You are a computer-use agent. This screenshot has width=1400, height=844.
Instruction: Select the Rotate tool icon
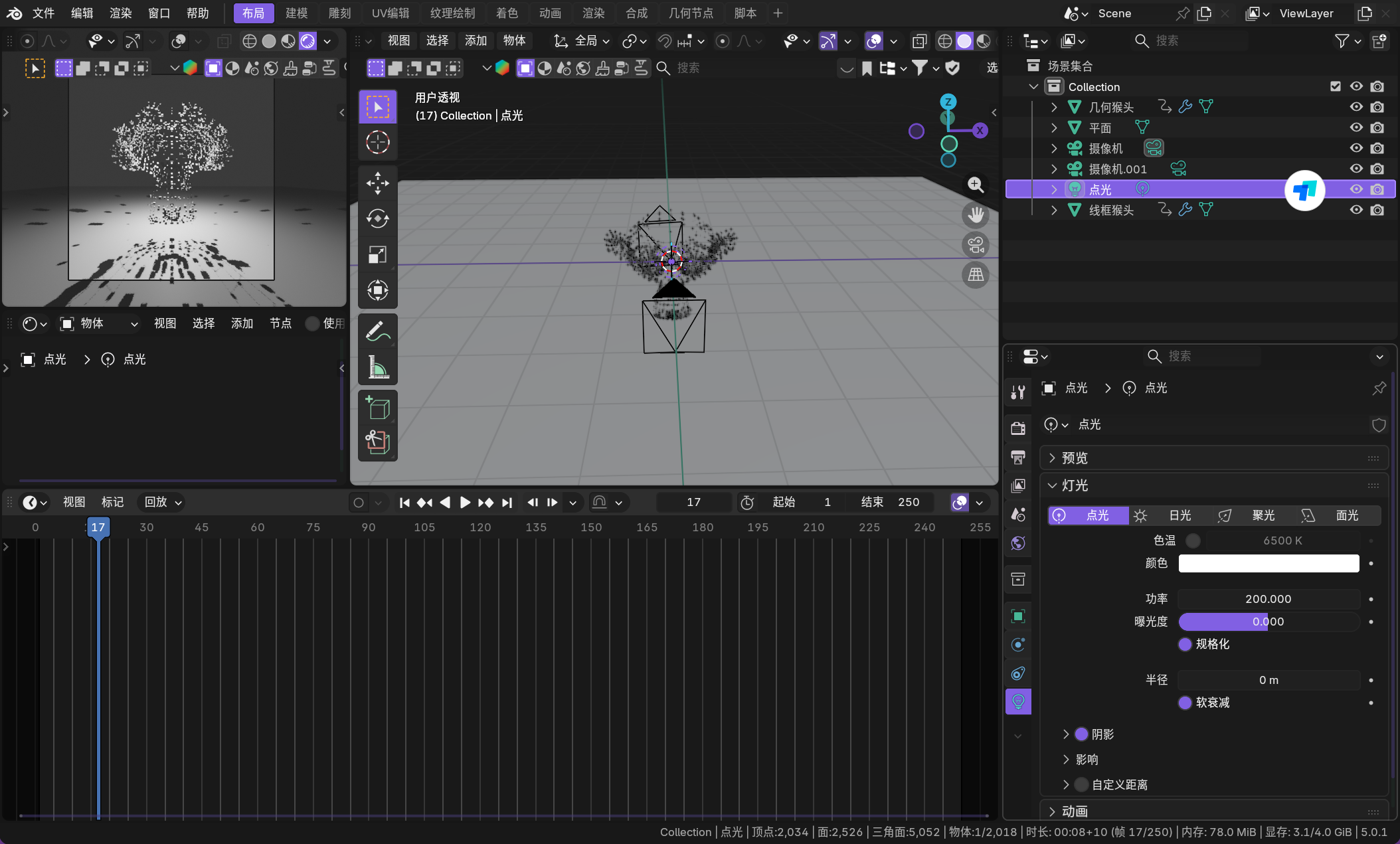point(377,218)
